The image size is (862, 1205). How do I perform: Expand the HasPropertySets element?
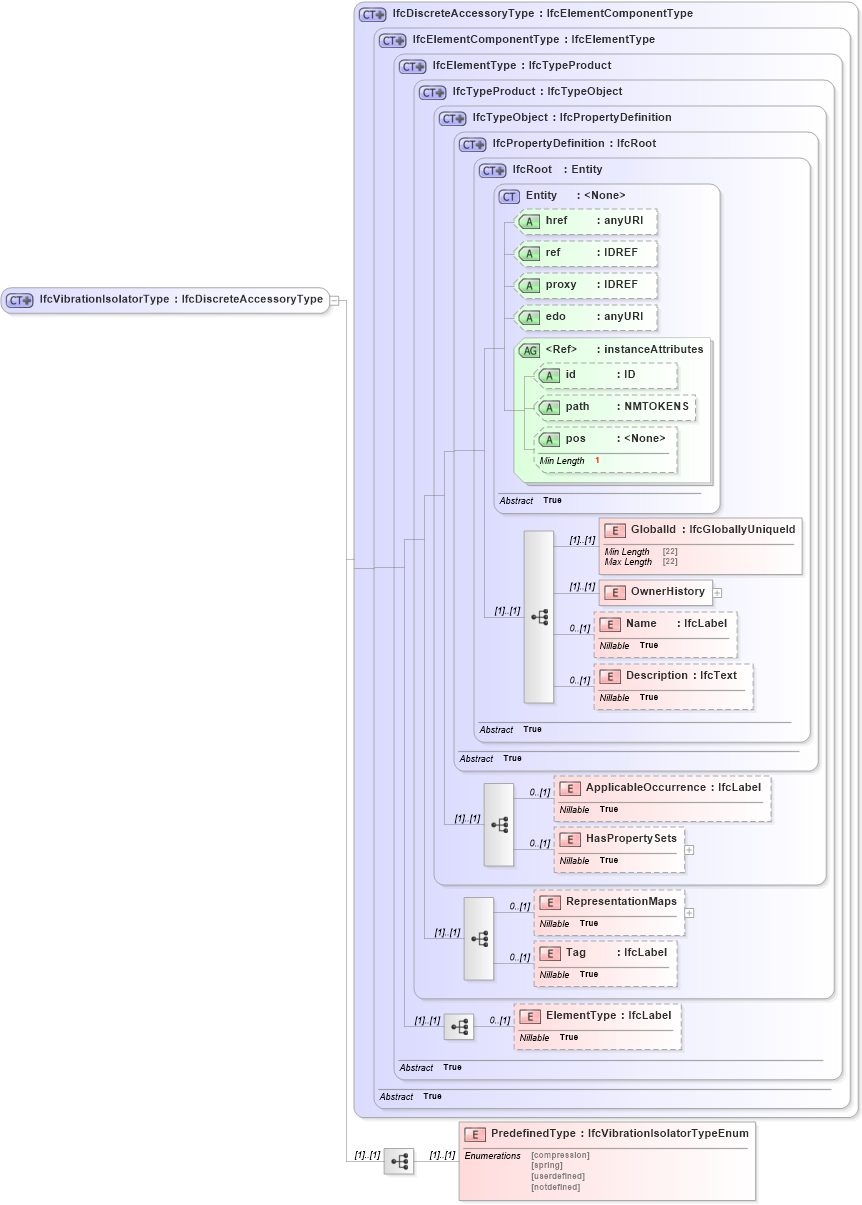(x=690, y=849)
